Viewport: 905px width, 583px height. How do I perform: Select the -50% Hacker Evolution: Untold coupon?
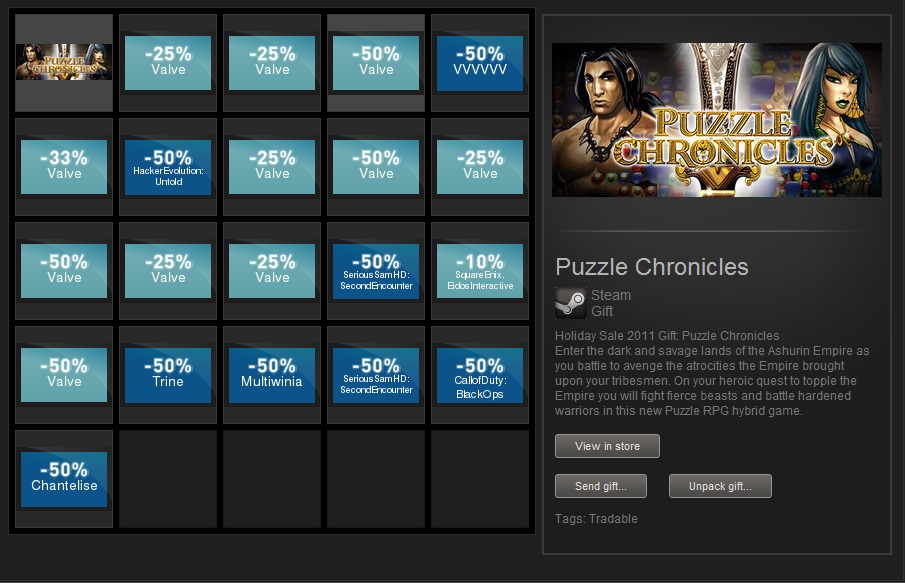click(x=168, y=166)
